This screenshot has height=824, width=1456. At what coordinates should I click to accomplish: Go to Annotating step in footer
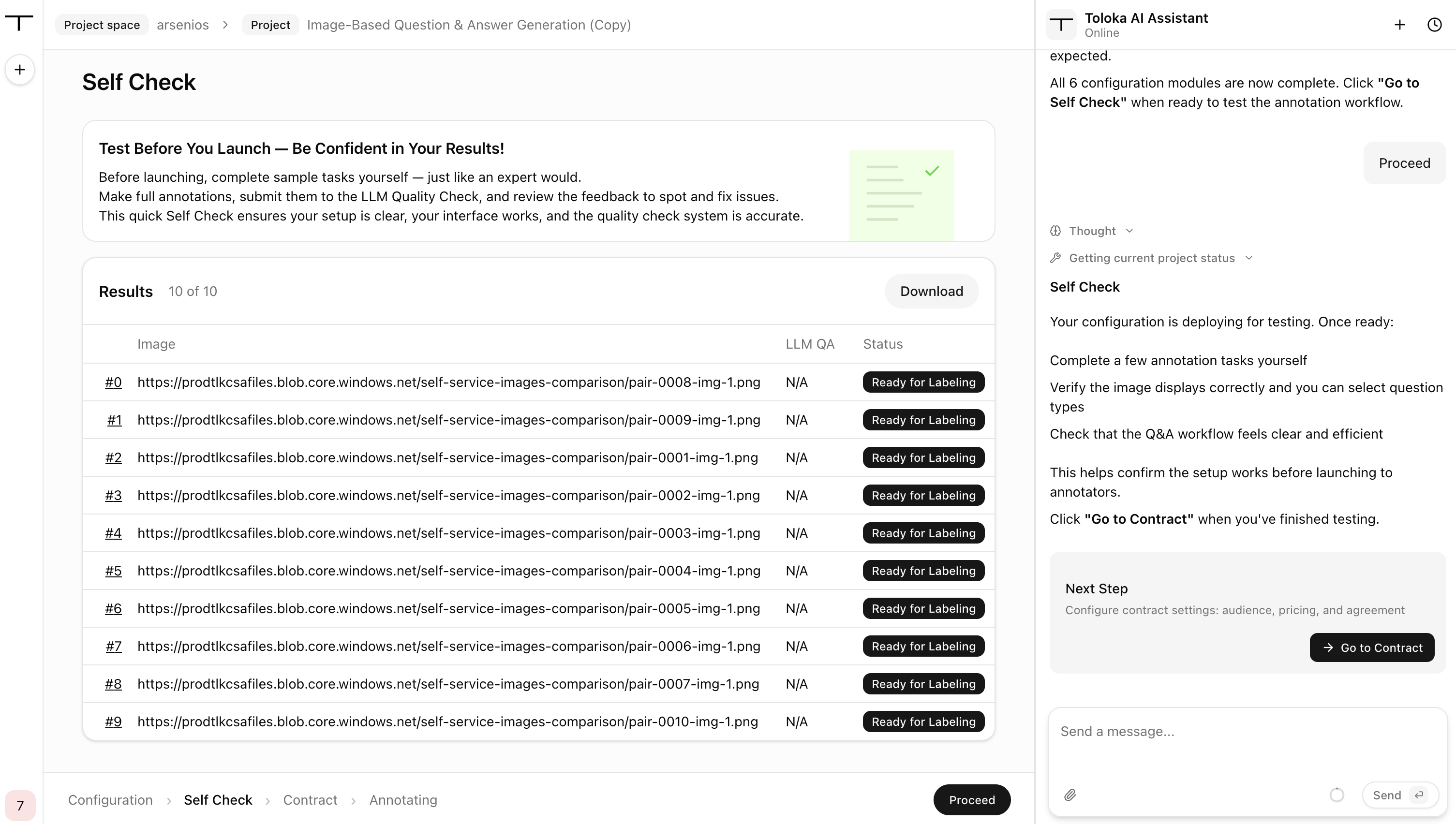(x=403, y=800)
